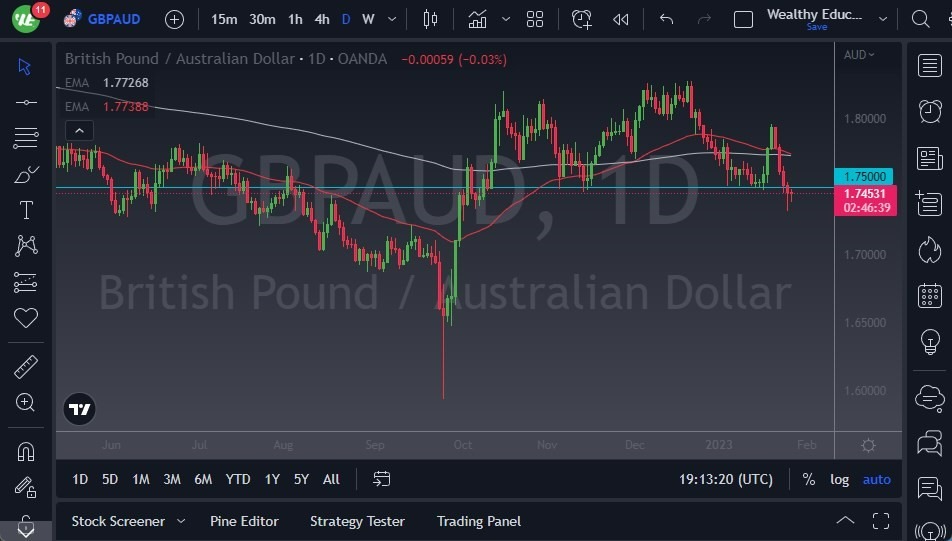
Task: Open the Indicators chart icon
Action: point(477,19)
